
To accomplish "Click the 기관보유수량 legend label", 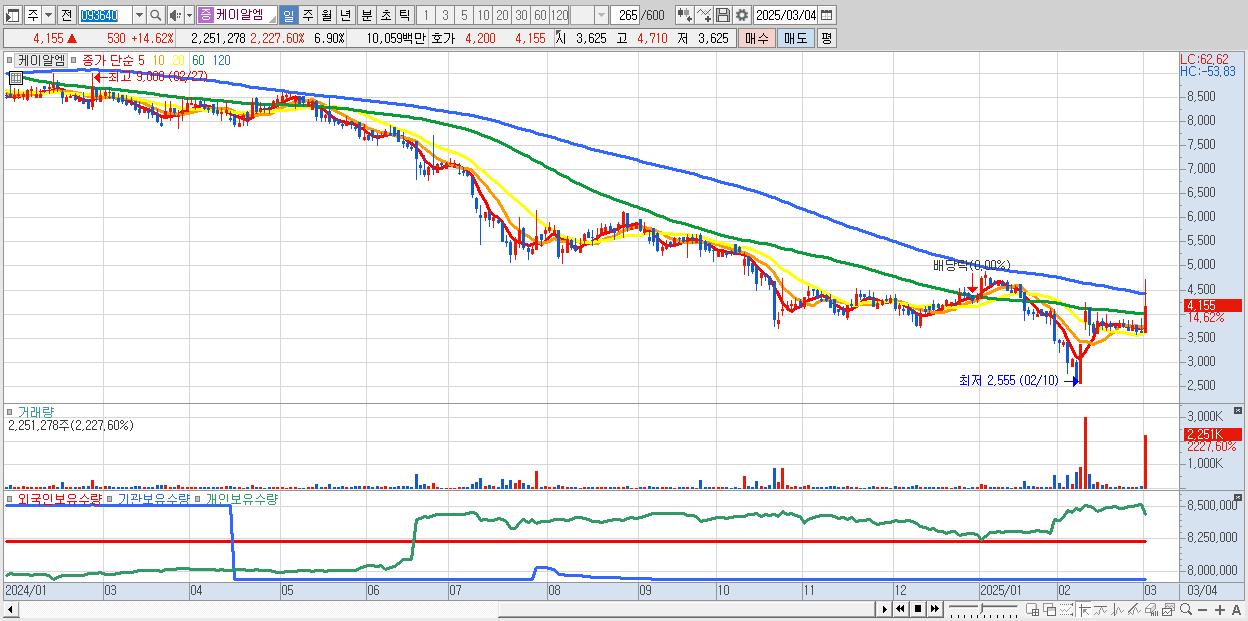I will tap(155, 498).
